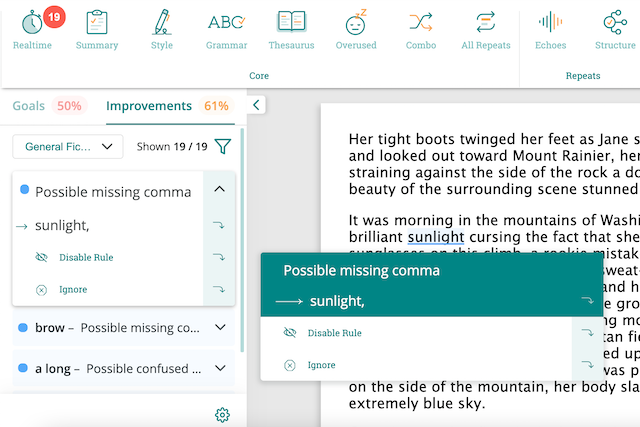Click the red 19 notification badge
The height and width of the screenshot is (427, 640).
[54, 17]
